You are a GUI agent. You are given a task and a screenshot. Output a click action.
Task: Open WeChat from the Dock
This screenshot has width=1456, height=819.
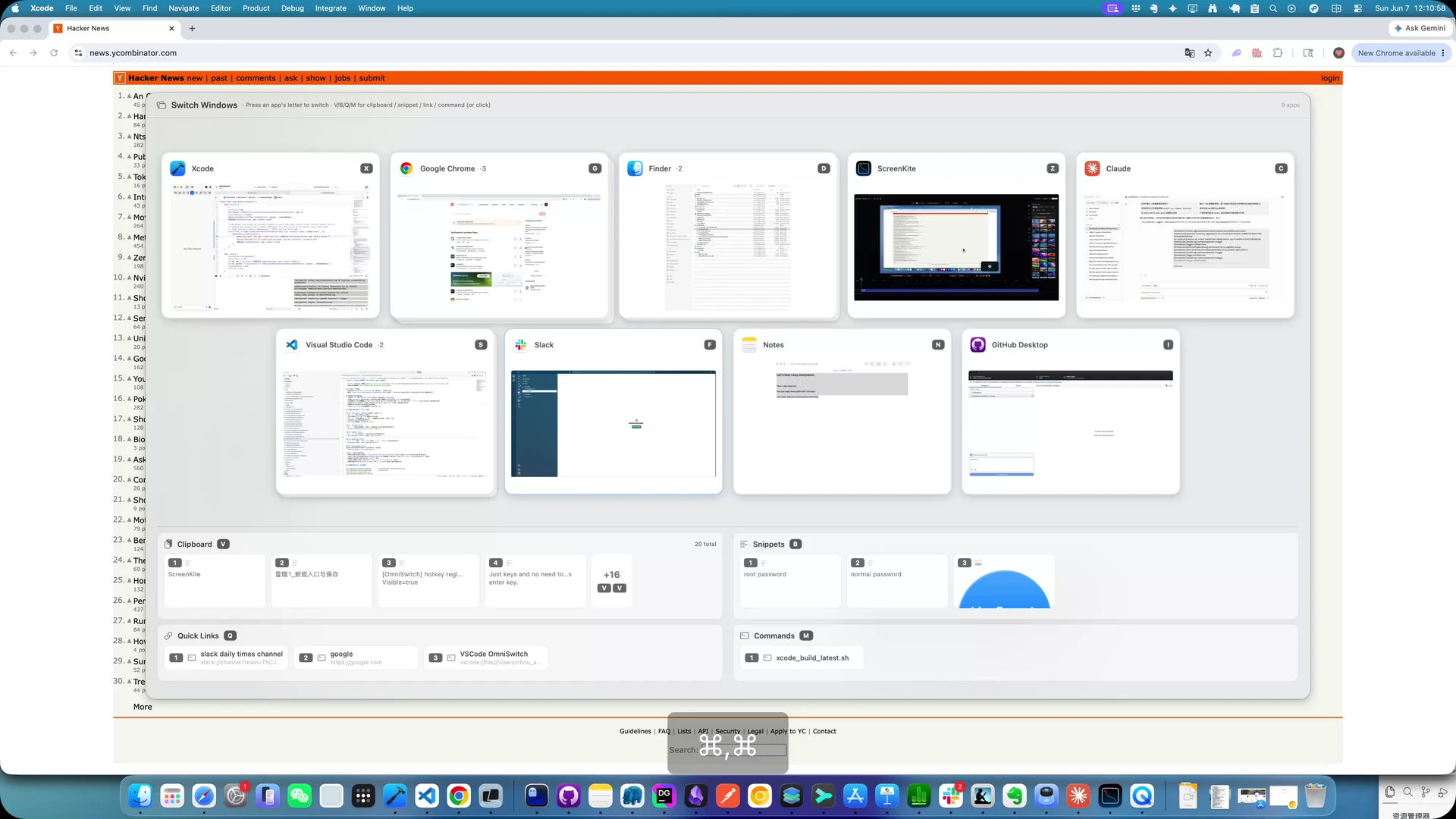pos(300,795)
